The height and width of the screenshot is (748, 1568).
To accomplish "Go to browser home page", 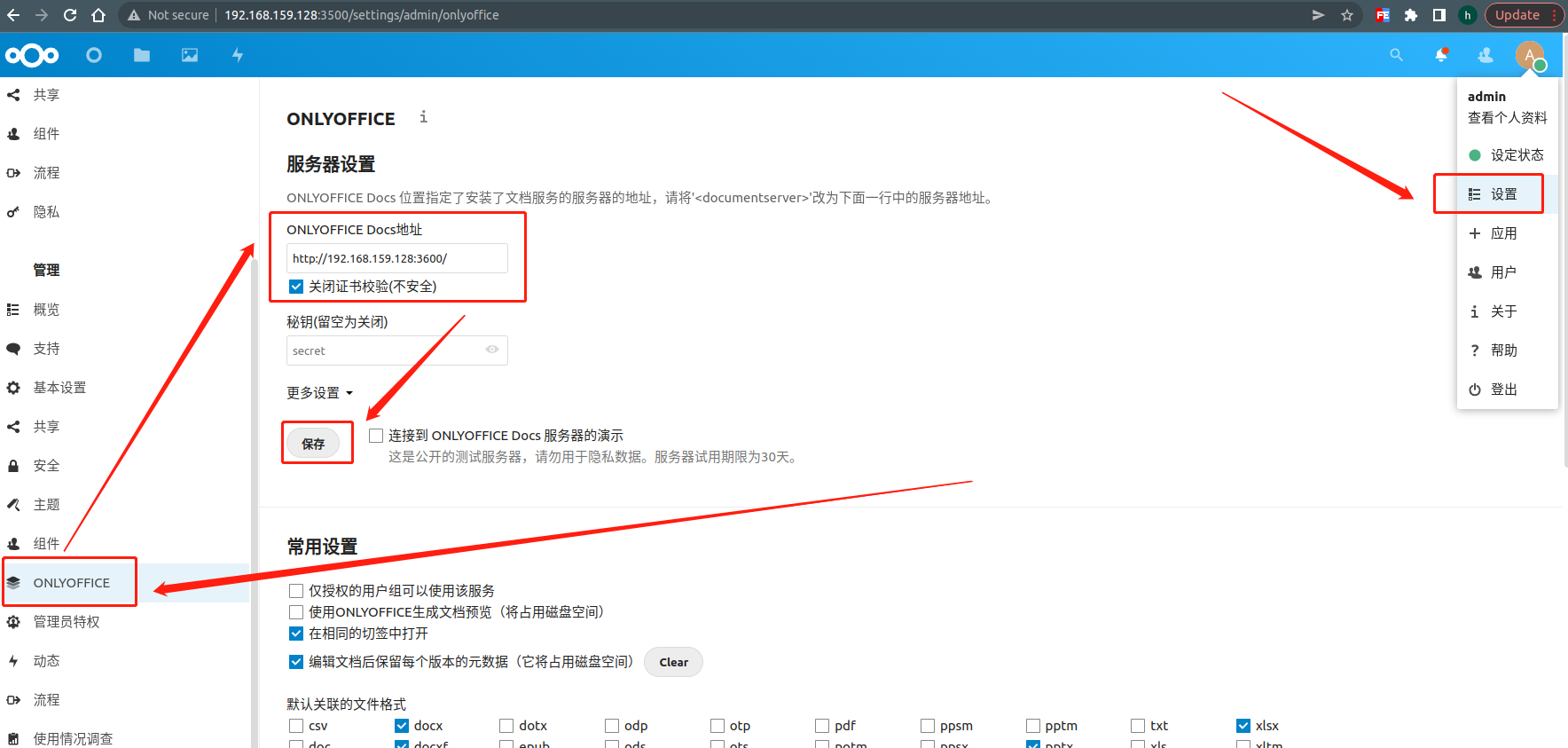I will 98,15.
